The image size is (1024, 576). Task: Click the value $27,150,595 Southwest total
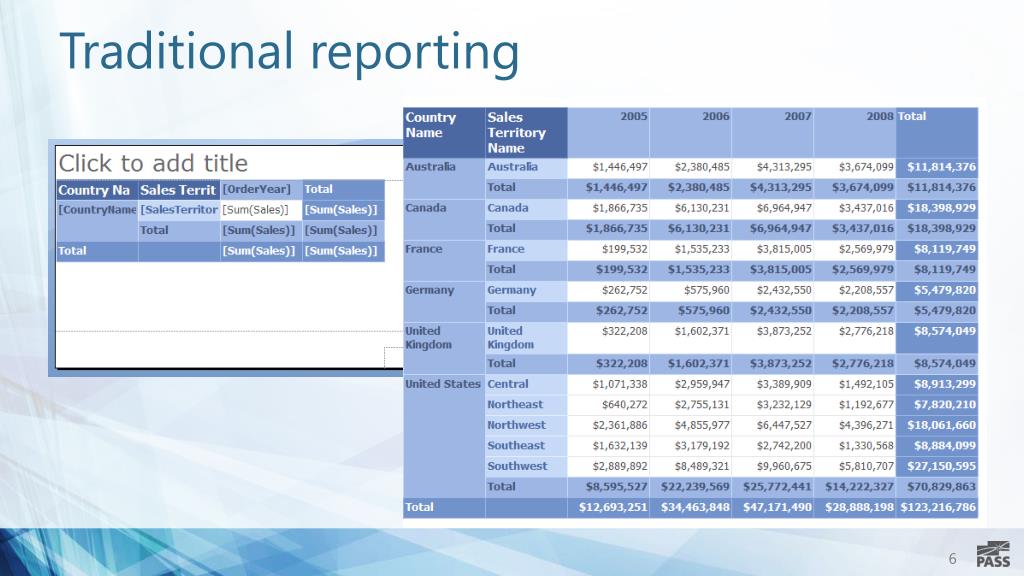tap(937, 466)
